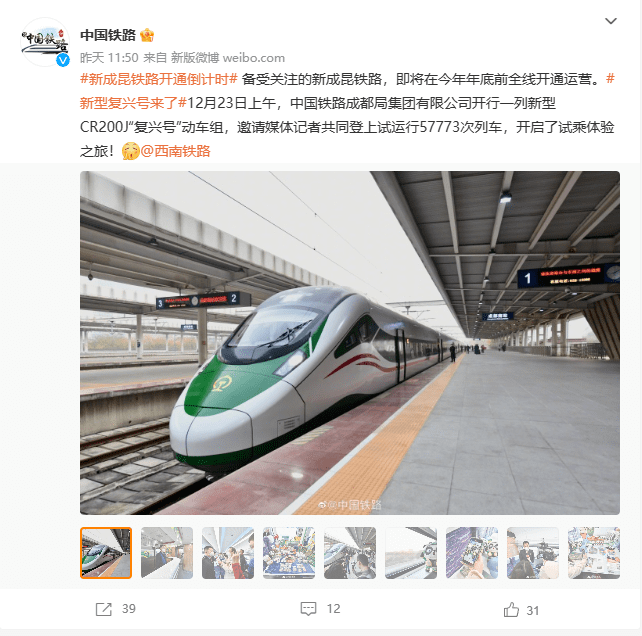The width and height of the screenshot is (642, 636).
Task: Open the main green train photo
Action: tap(350, 343)
